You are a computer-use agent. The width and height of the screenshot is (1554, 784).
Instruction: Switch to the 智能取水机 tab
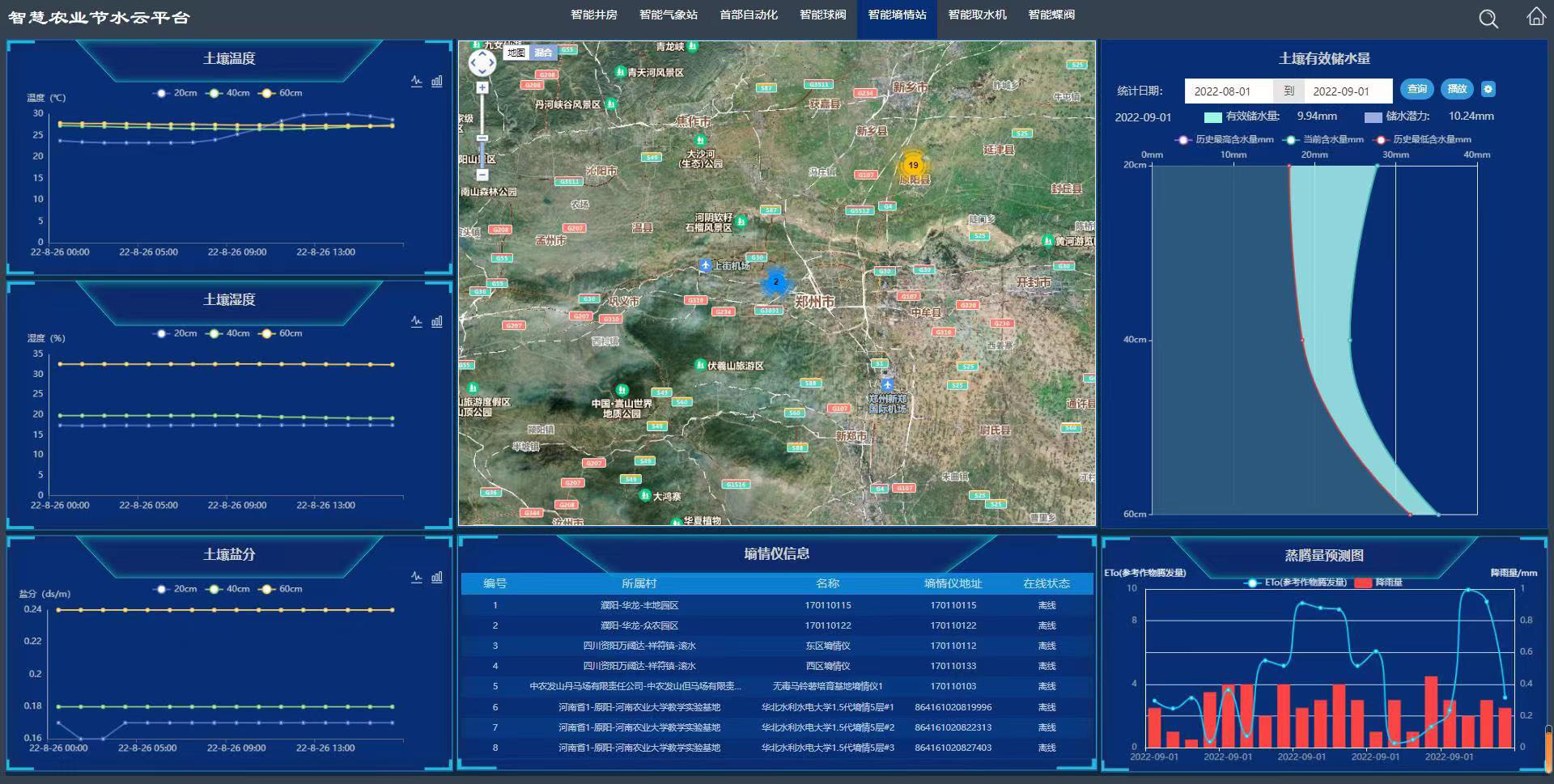pyautogui.click(x=977, y=15)
